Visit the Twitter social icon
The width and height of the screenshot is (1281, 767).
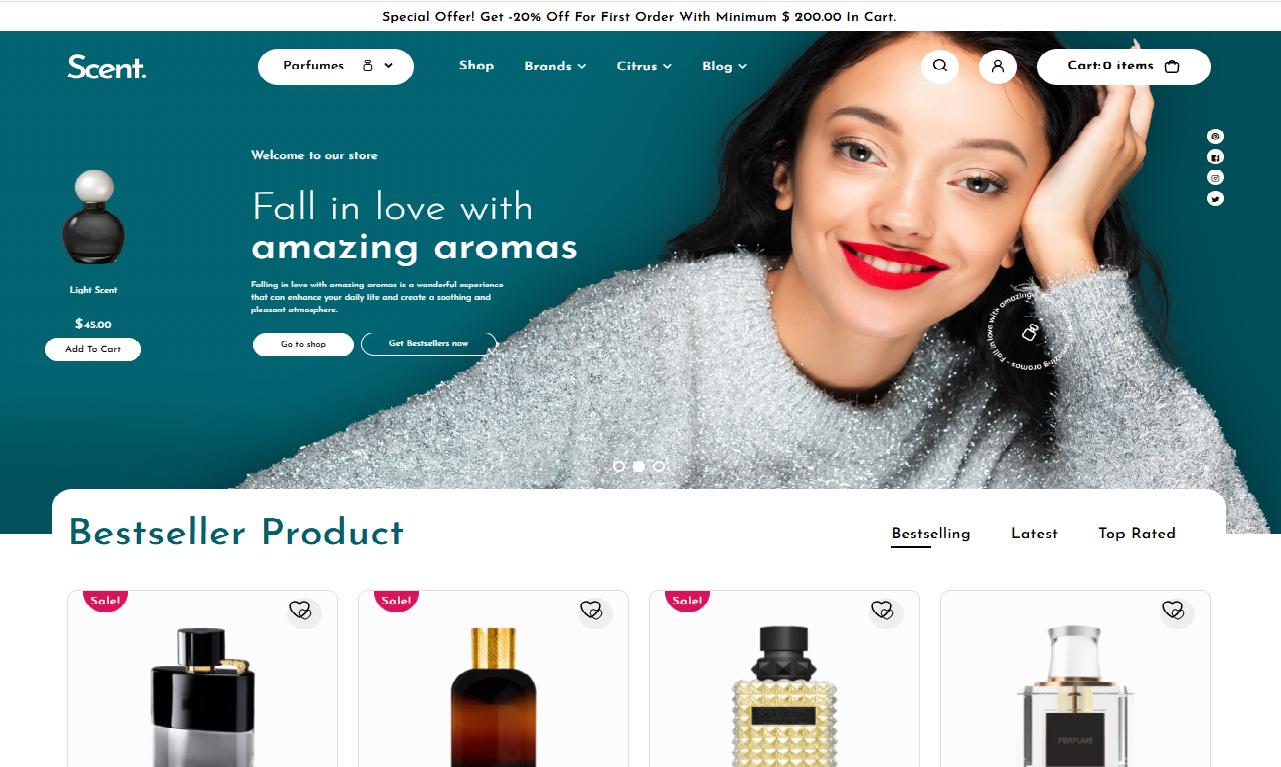(1215, 198)
